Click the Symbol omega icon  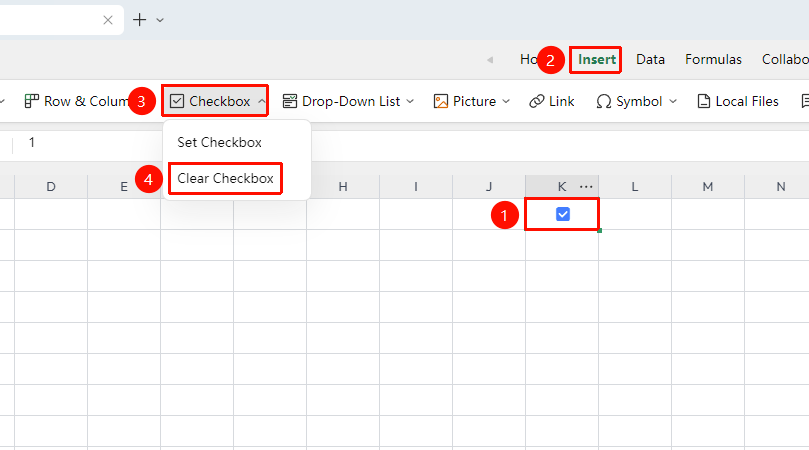click(604, 101)
